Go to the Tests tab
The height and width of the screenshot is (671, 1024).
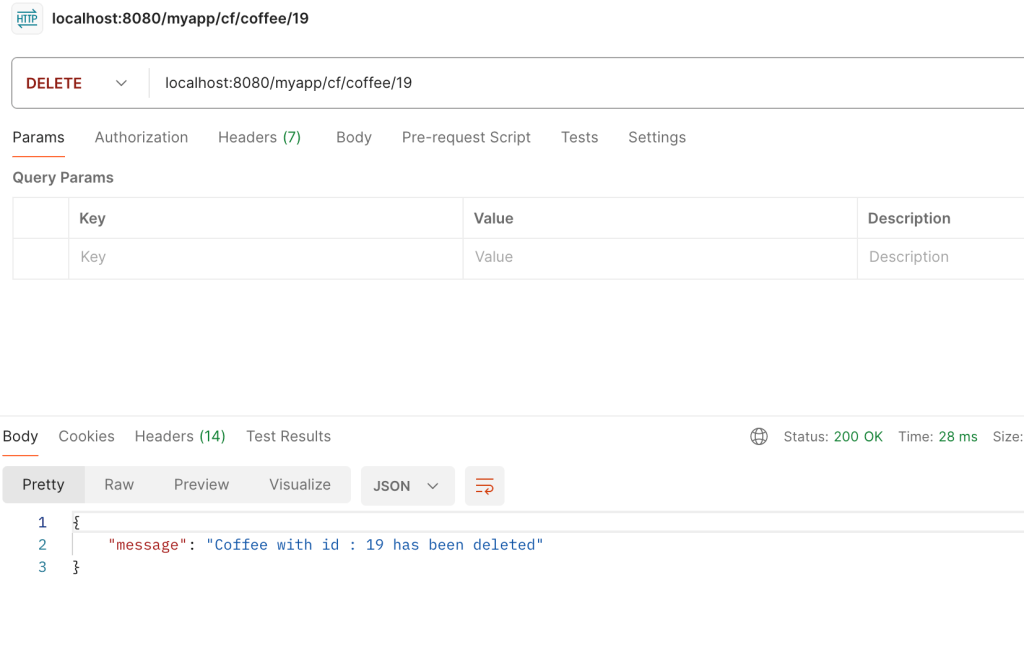[x=579, y=137]
